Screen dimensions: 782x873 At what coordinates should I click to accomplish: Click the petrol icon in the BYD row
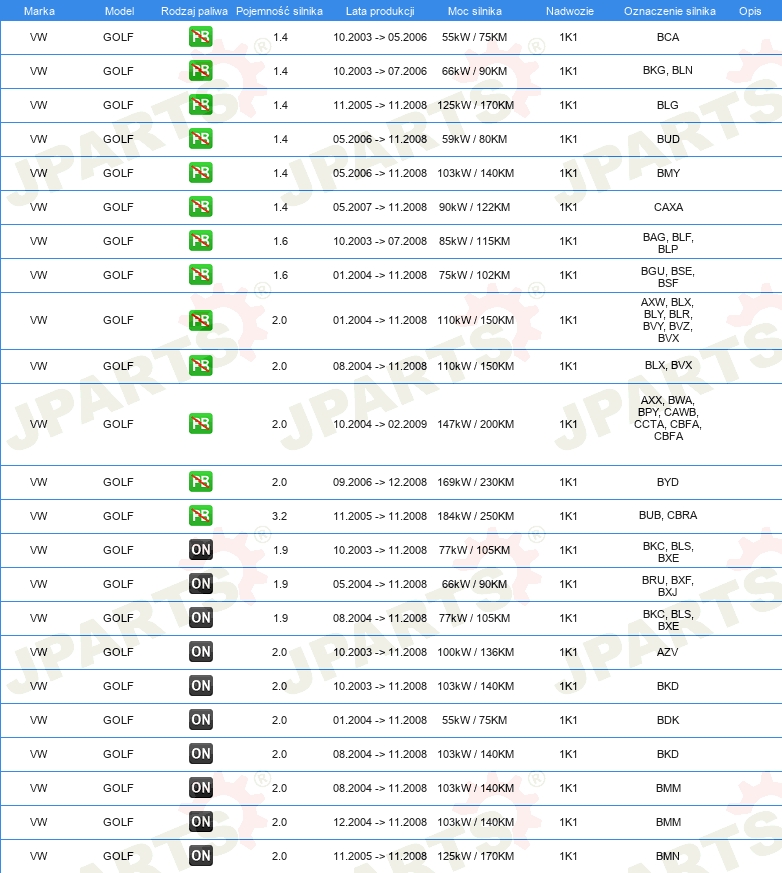[200, 482]
